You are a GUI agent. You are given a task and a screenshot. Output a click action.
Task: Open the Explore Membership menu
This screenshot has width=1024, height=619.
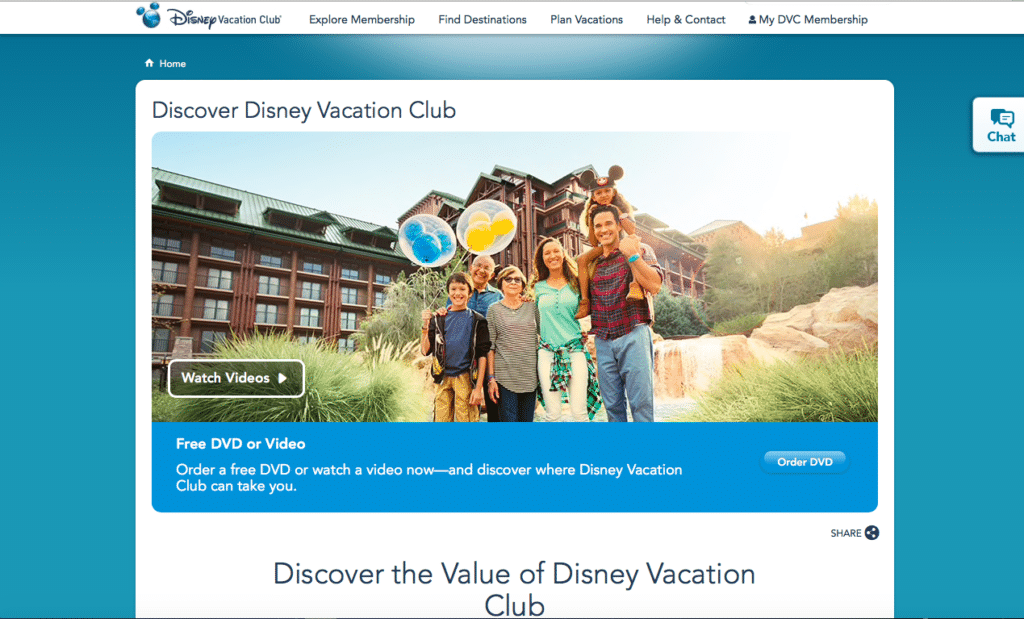(362, 20)
